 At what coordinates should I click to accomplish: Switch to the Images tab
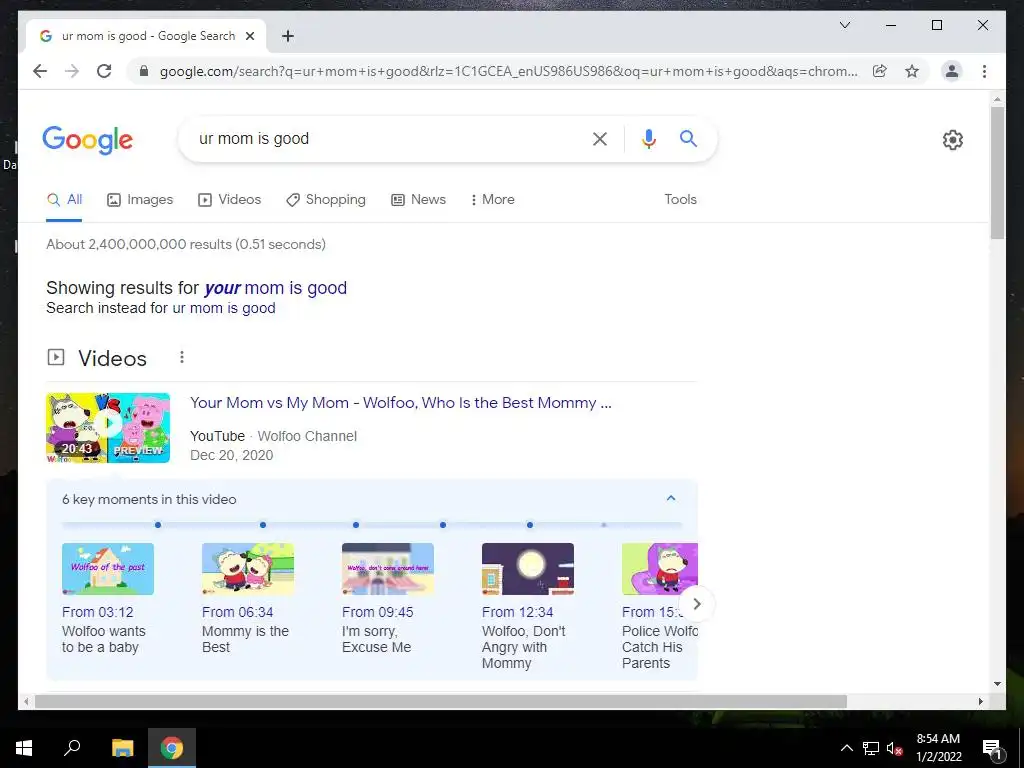(x=140, y=200)
